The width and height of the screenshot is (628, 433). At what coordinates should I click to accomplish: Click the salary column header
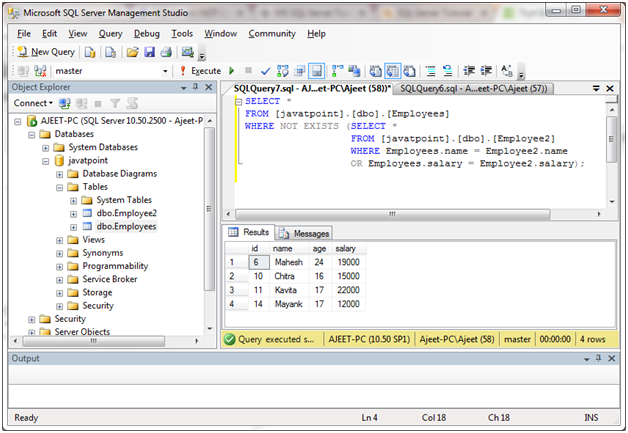pyautogui.click(x=348, y=249)
